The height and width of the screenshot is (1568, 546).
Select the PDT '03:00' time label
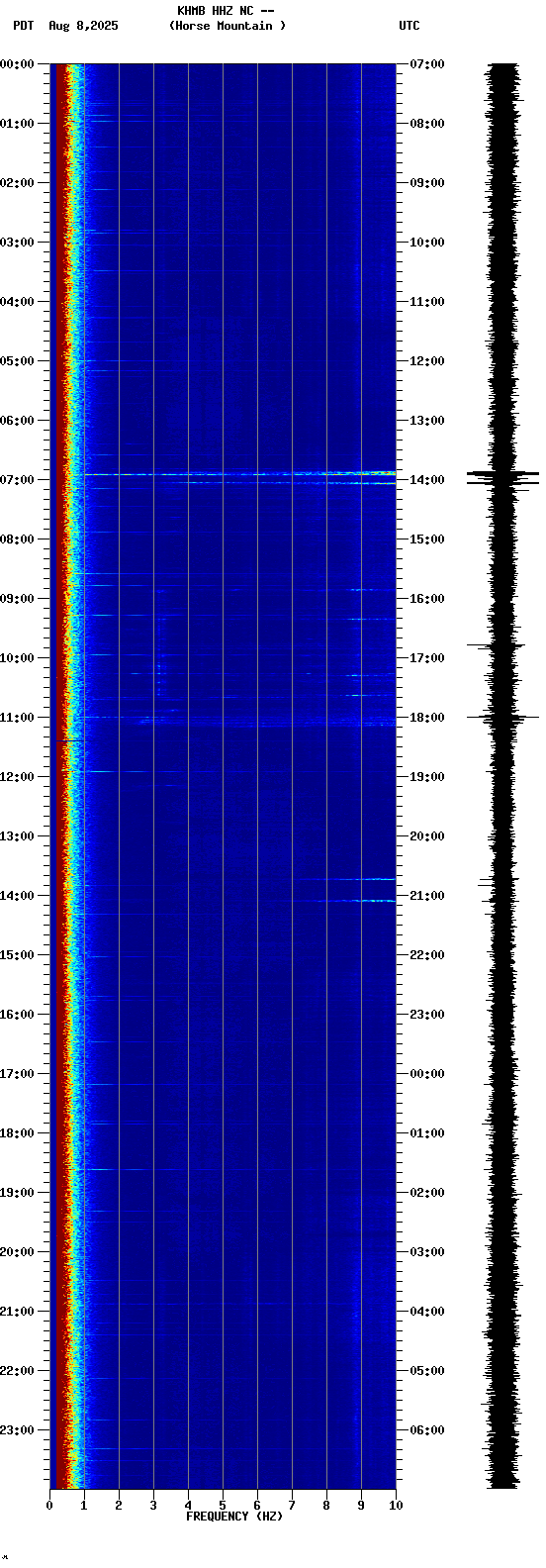(x=17, y=243)
